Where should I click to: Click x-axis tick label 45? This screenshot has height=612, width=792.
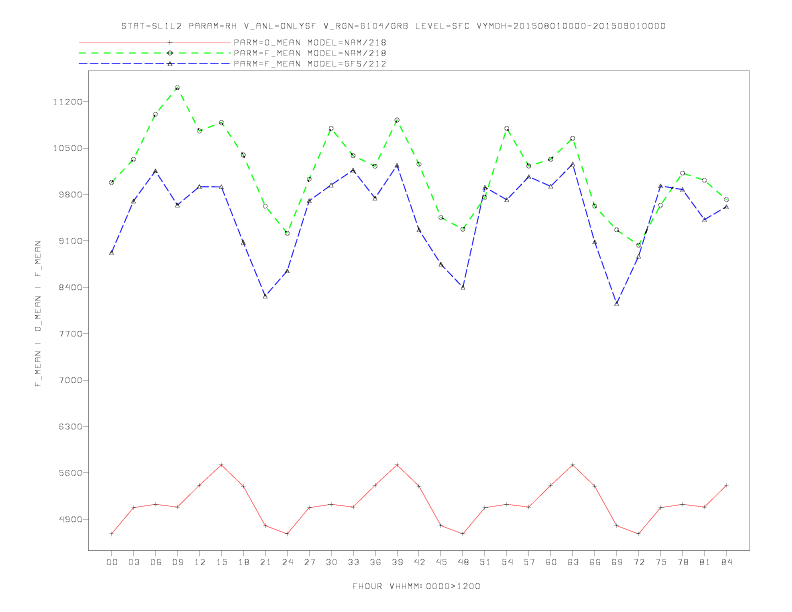(441, 562)
